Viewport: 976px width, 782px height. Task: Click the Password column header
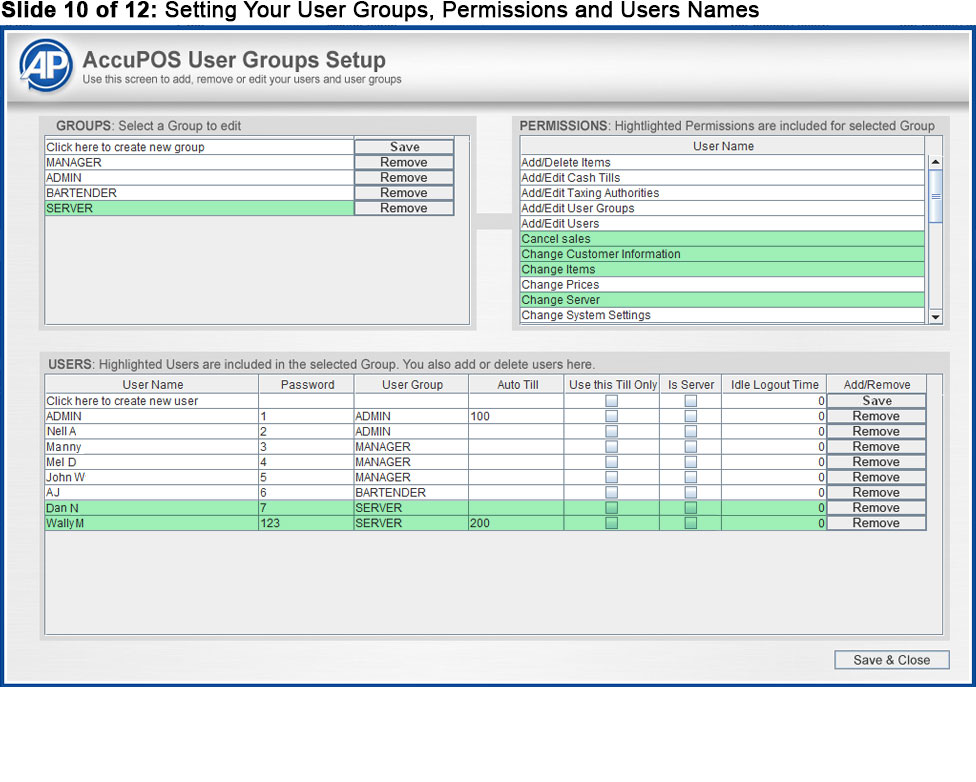click(307, 384)
